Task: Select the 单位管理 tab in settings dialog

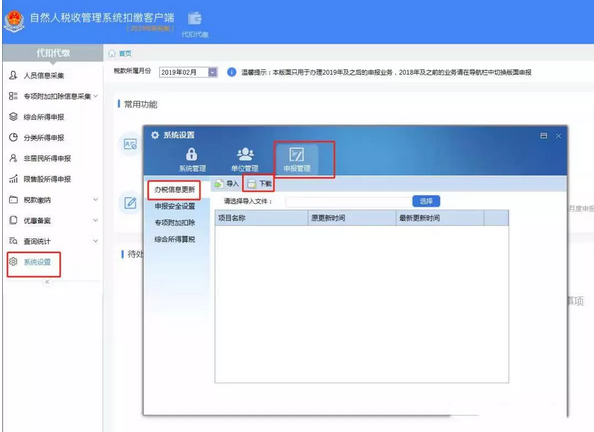Action: (245, 159)
